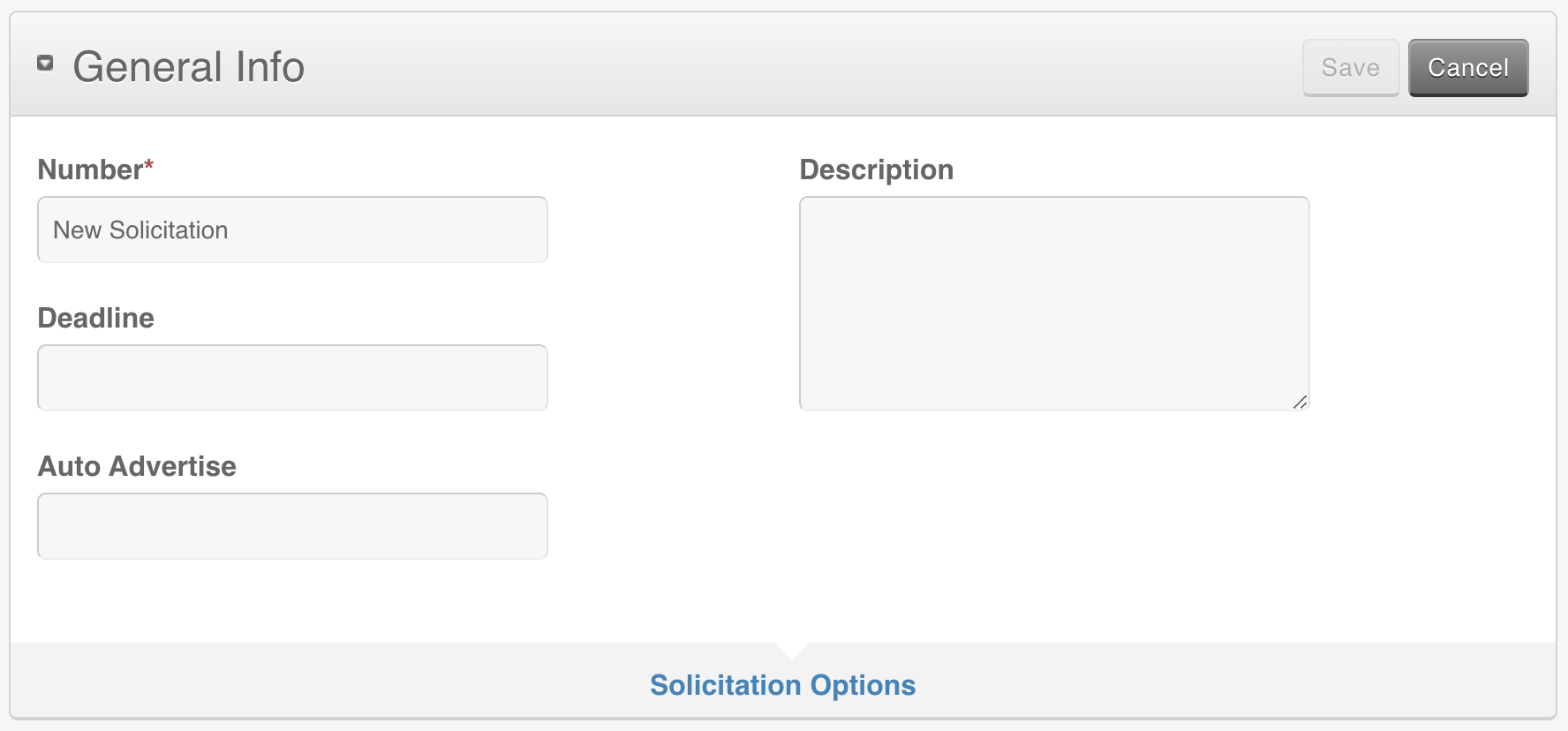Click the Cancel button

(1467, 66)
